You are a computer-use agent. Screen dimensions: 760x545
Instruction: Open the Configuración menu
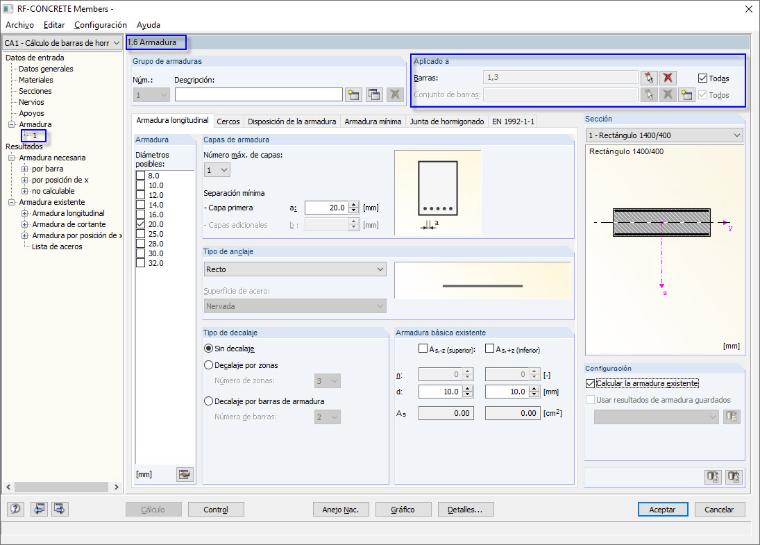coord(100,25)
